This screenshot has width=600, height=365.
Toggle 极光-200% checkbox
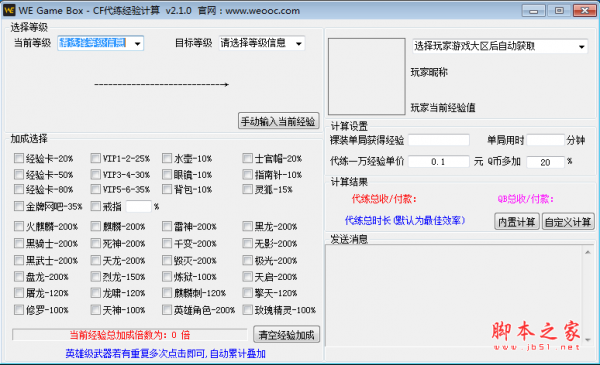pos(248,260)
